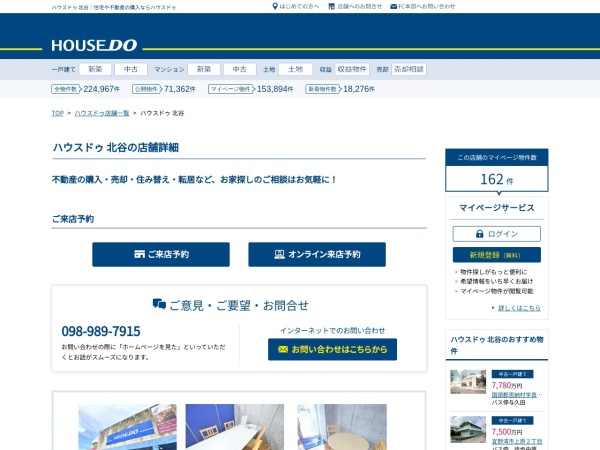Viewport: 600px width, 450px height.
Task: Click the 公開物件 count label
Action: point(146,89)
